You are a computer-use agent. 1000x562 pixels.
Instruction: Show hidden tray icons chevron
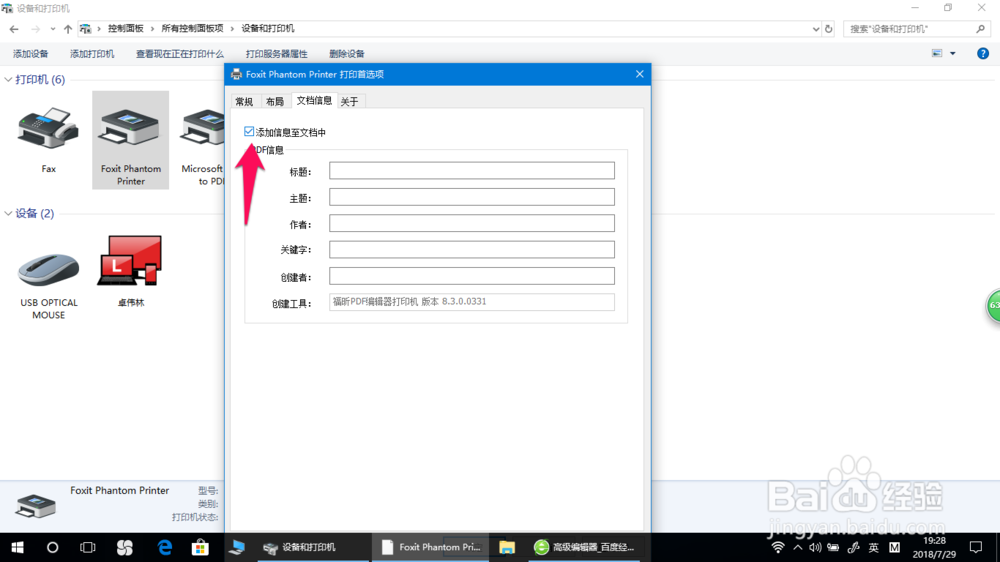click(797, 547)
